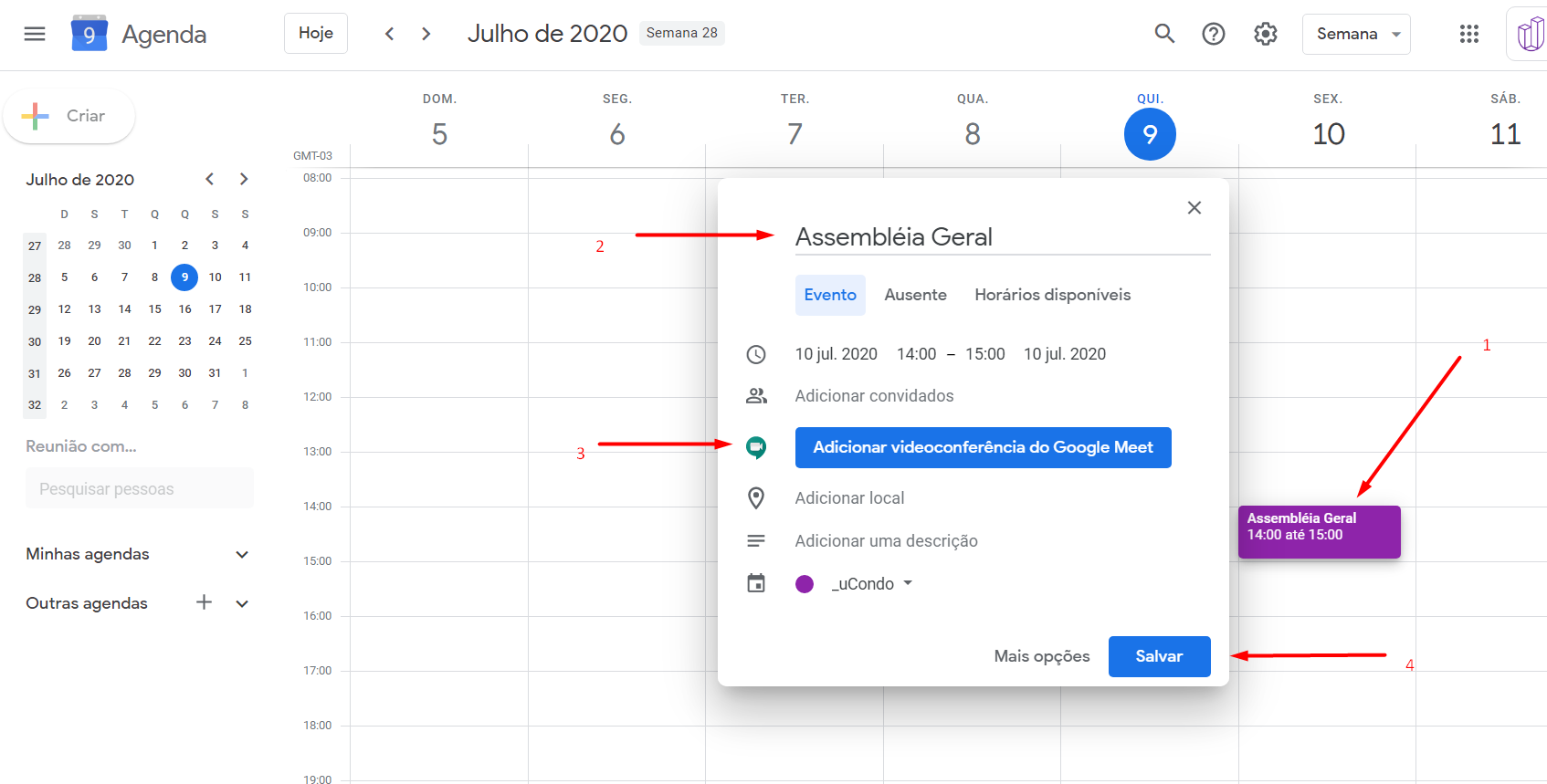Click the guests people icon
The width and height of the screenshot is (1547, 784).
(x=756, y=396)
